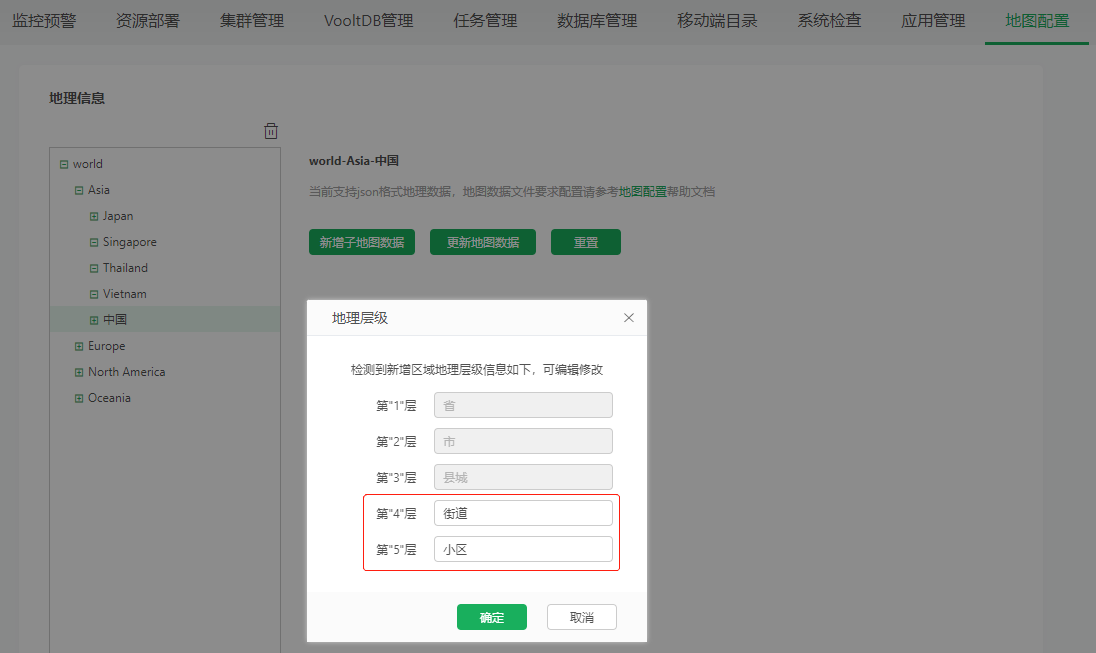Click the 第"5"层 field containing 小区
This screenshot has height=653, width=1096.
pos(524,549)
